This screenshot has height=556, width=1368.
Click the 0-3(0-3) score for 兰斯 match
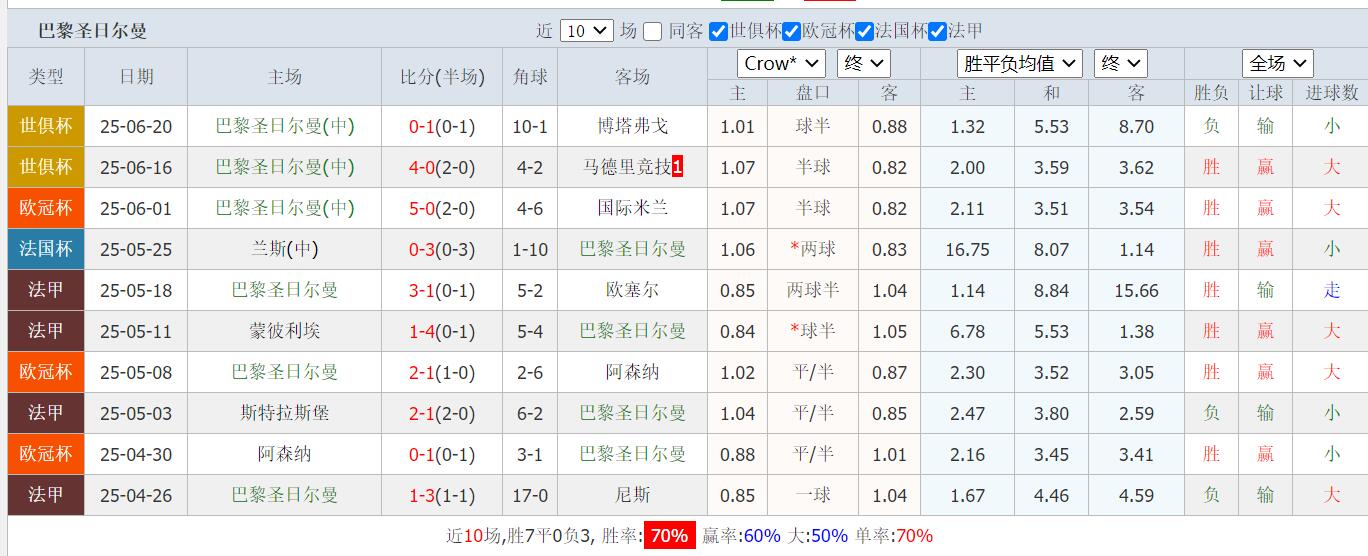(x=442, y=249)
